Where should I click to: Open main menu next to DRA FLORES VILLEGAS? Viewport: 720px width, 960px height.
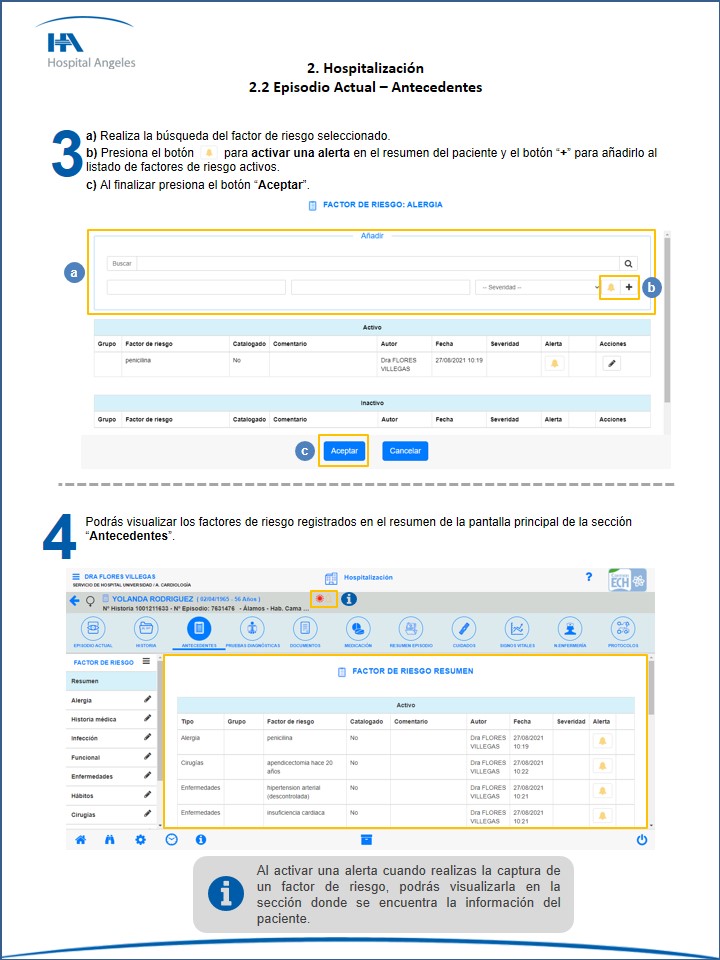tap(76, 577)
